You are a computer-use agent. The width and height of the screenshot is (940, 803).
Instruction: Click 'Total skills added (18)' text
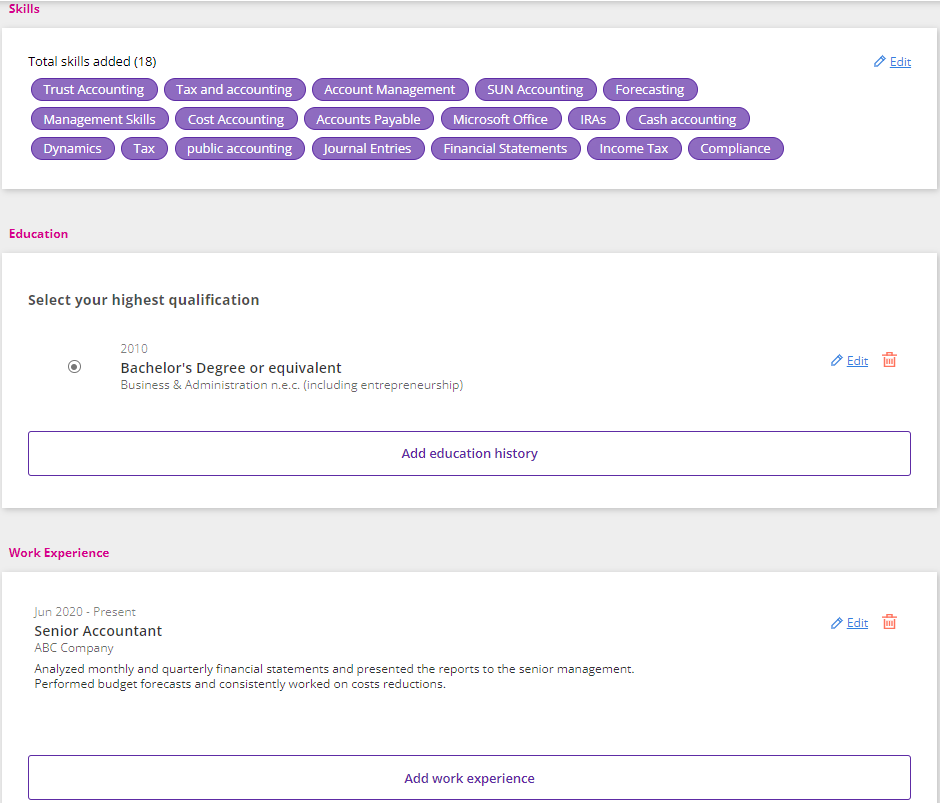tap(92, 61)
